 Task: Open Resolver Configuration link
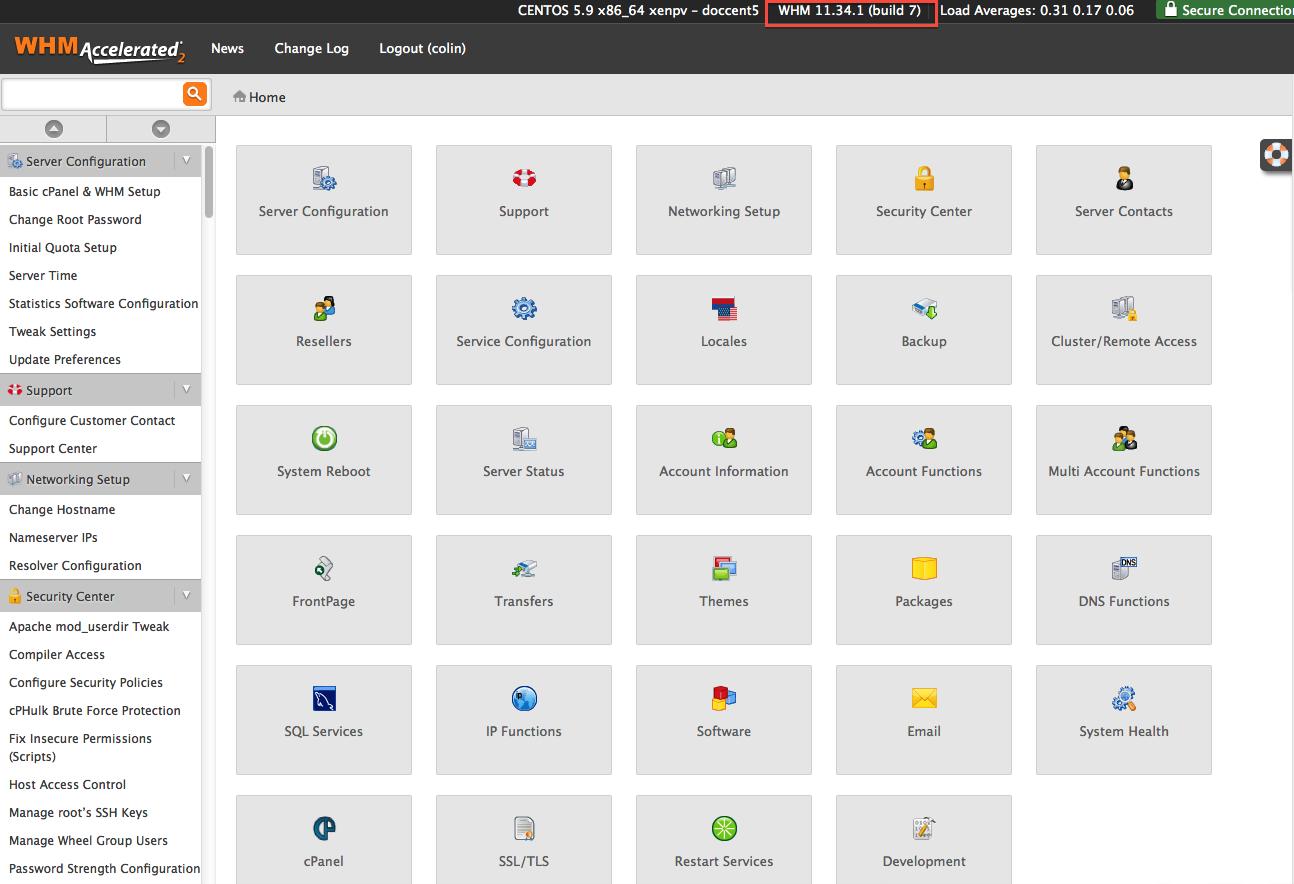(x=75, y=566)
